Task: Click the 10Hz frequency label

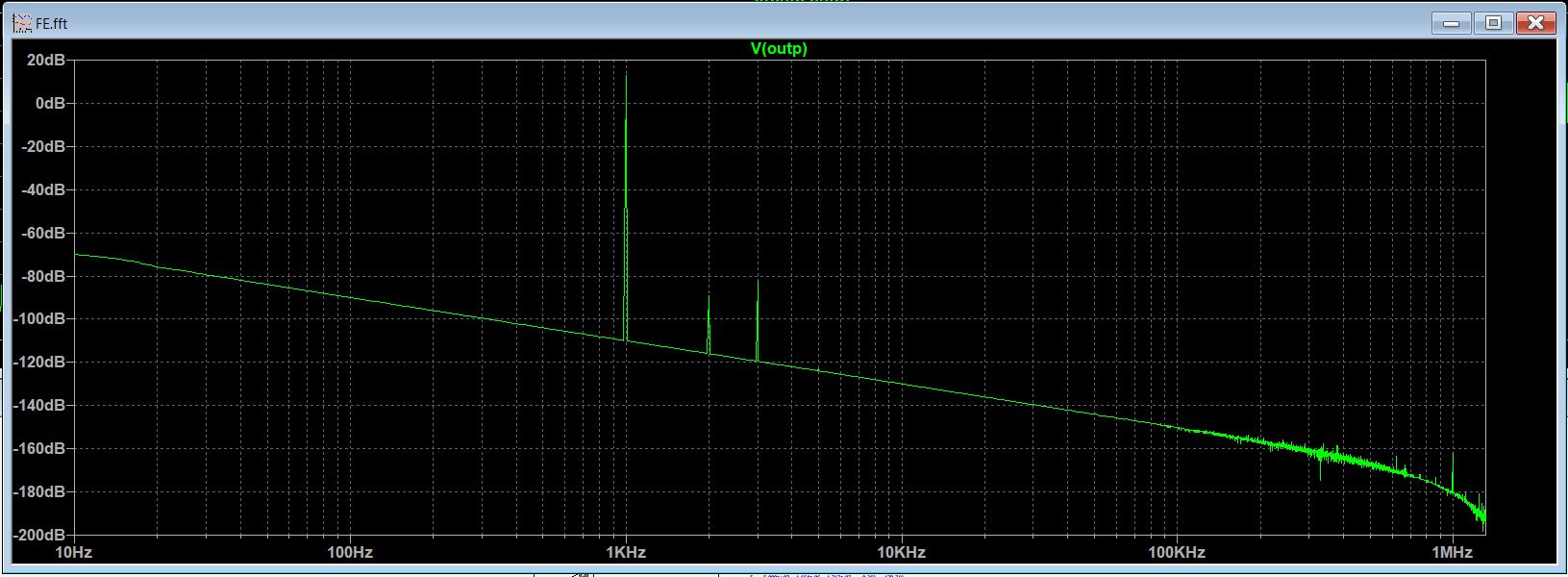Action: click(x=74, y=553)
